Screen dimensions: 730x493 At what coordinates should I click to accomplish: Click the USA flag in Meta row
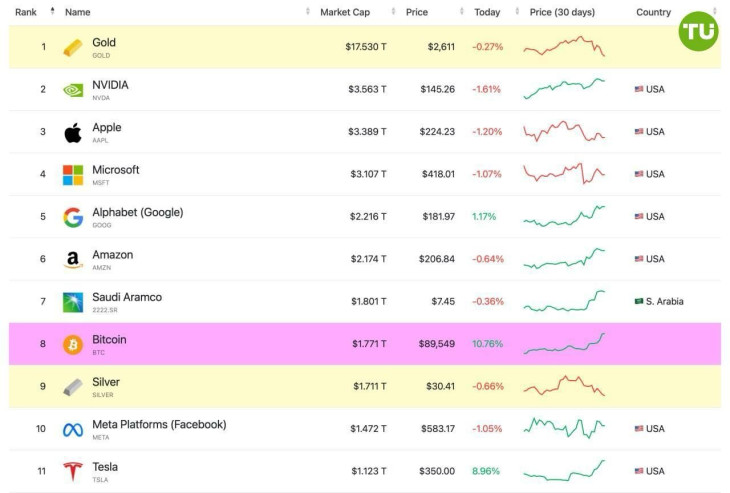tap(639, 429)
